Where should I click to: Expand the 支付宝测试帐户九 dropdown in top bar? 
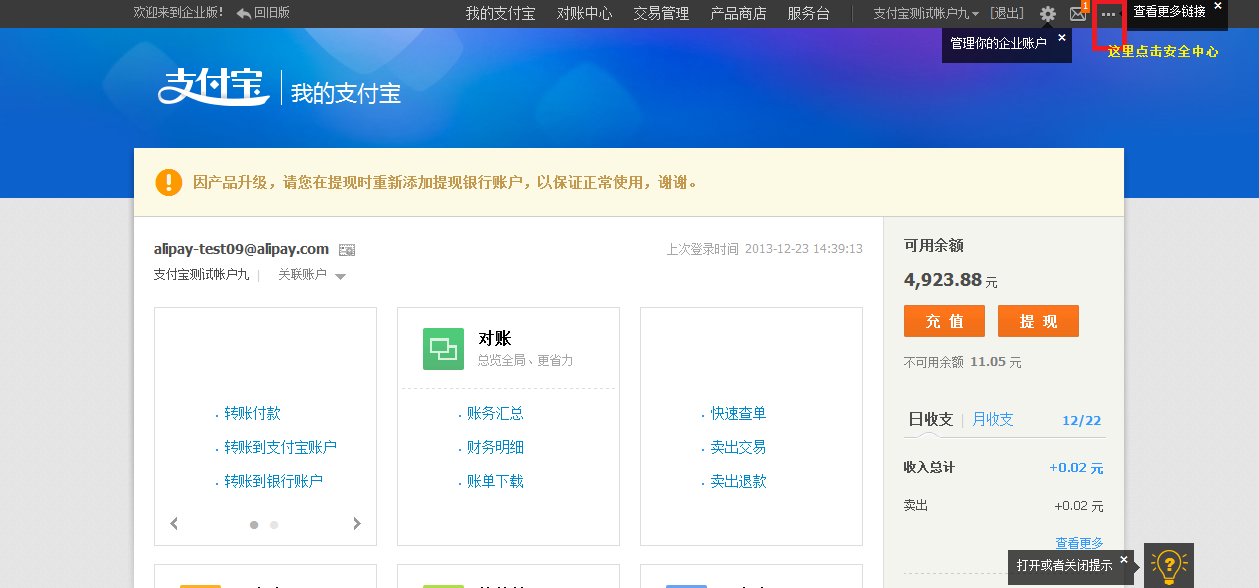[x=926, y=14]
